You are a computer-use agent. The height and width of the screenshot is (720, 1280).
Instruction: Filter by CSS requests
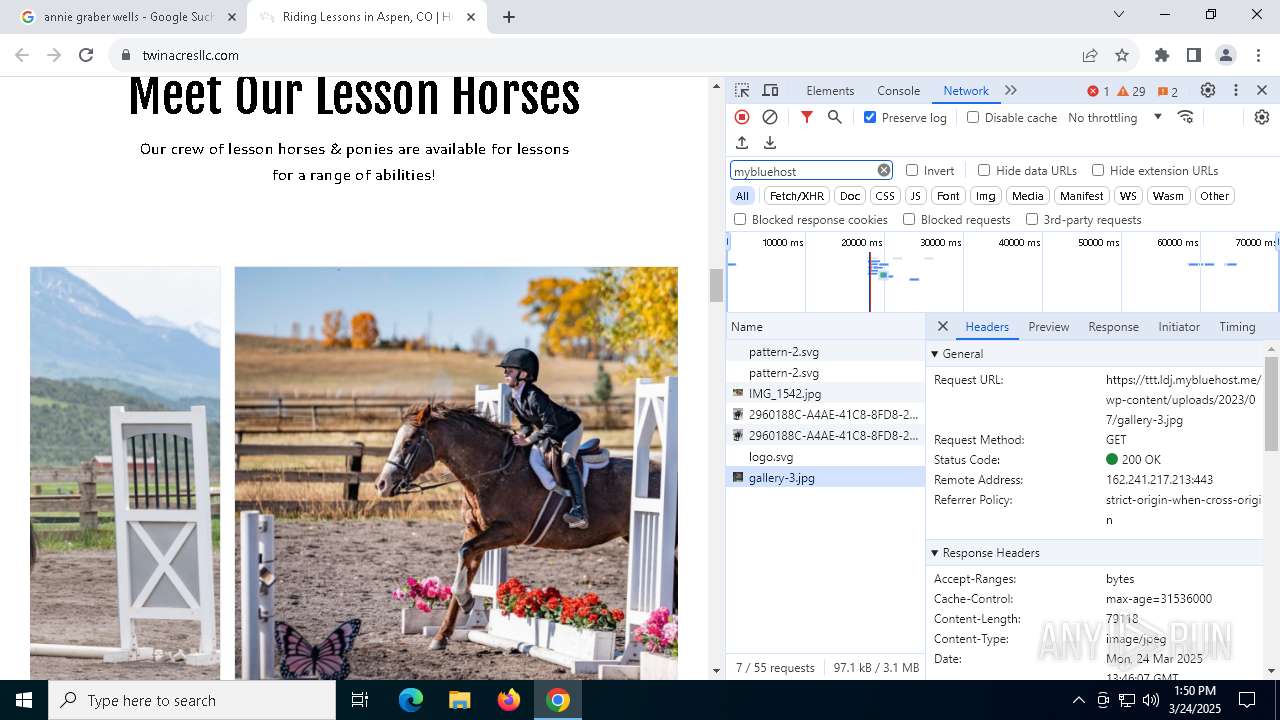point(884,196)
